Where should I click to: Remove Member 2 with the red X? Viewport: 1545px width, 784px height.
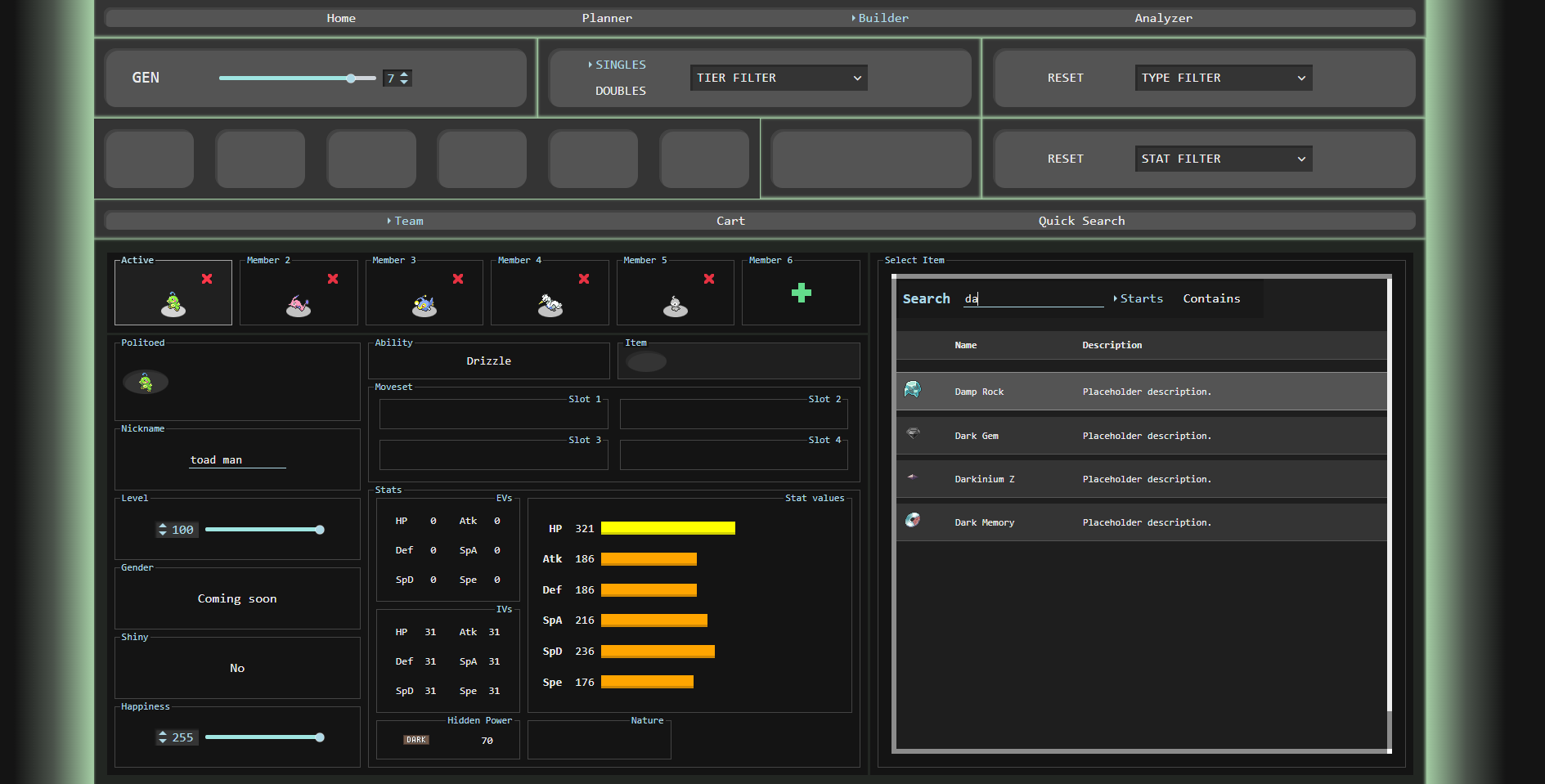tap(333, 279)
